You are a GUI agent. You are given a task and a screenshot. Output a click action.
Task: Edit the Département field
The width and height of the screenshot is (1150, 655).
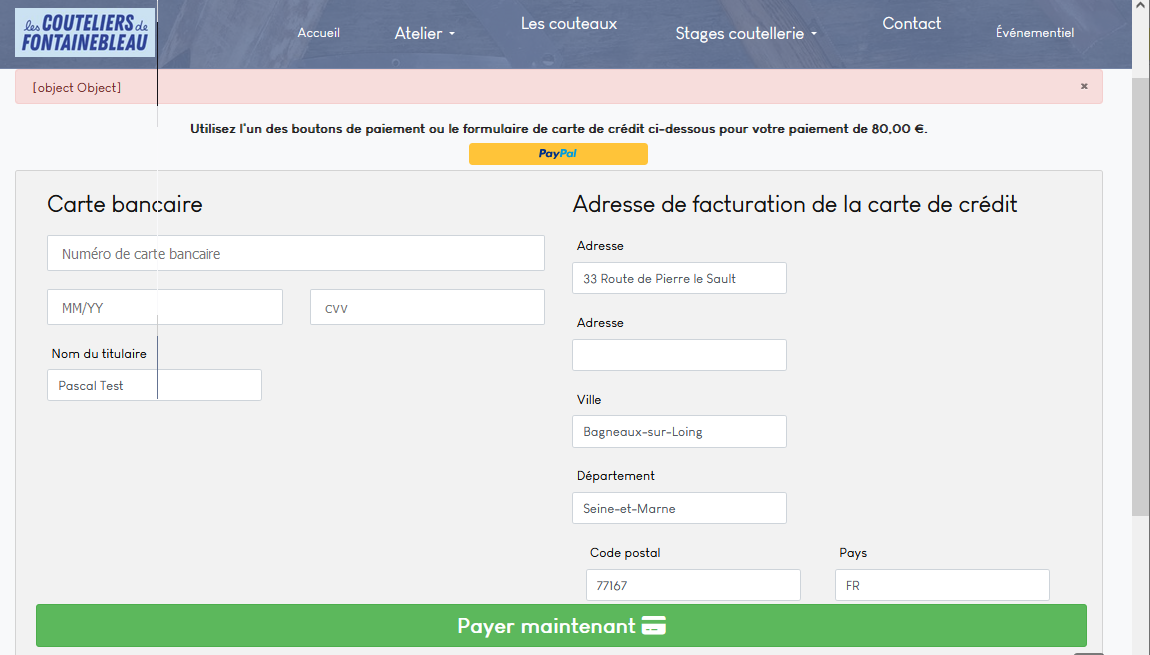679,508
